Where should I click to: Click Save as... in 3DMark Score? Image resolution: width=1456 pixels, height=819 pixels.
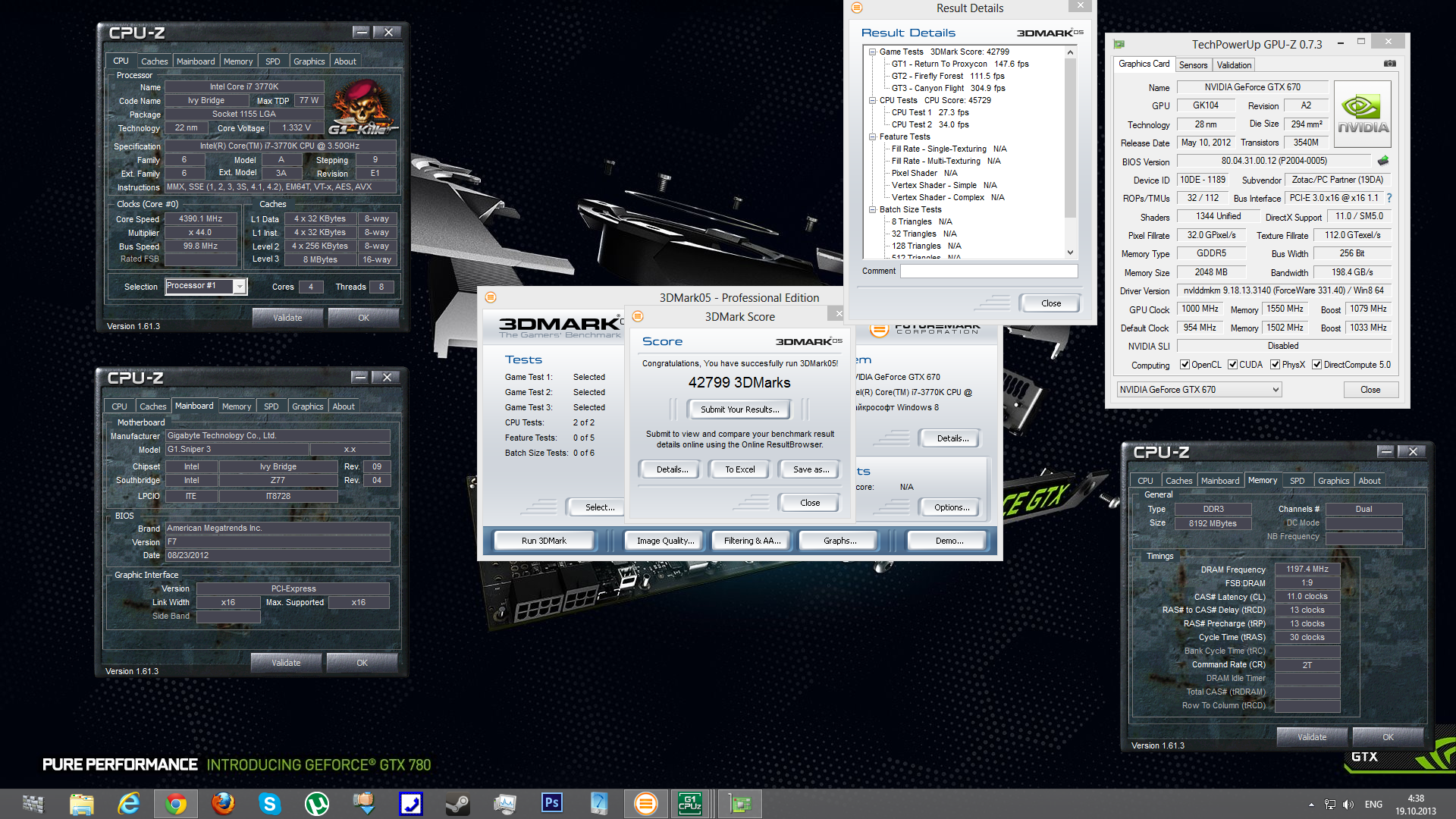pos(811,469)
